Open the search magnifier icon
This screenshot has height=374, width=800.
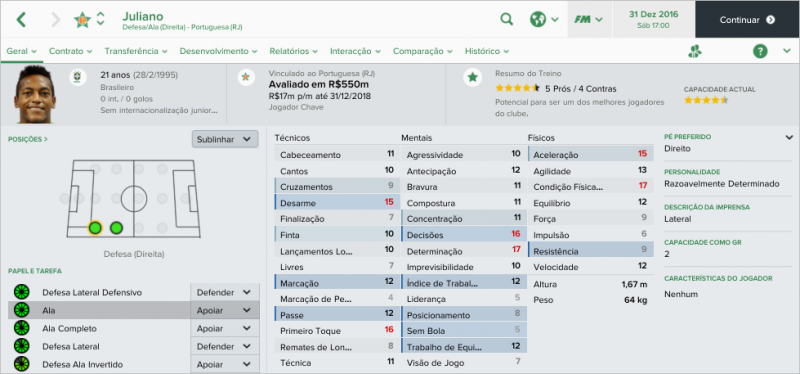pyautogui.click(x=507, y=19)
